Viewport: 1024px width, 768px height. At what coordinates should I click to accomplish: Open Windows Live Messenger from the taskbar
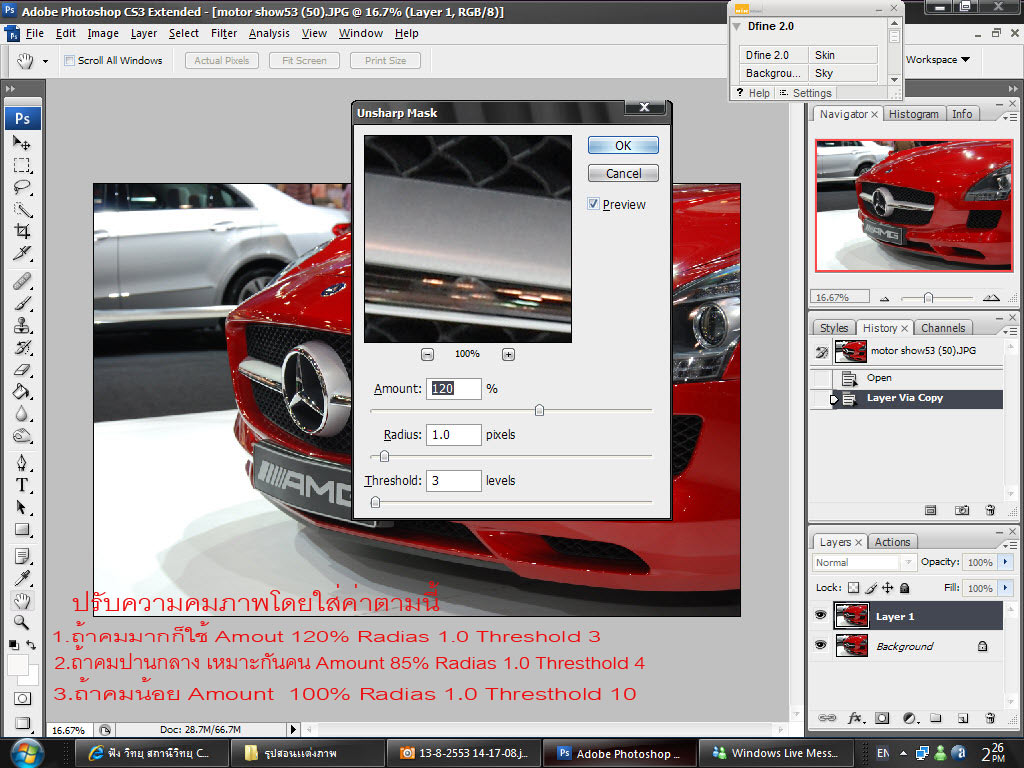tap(775, 754)
